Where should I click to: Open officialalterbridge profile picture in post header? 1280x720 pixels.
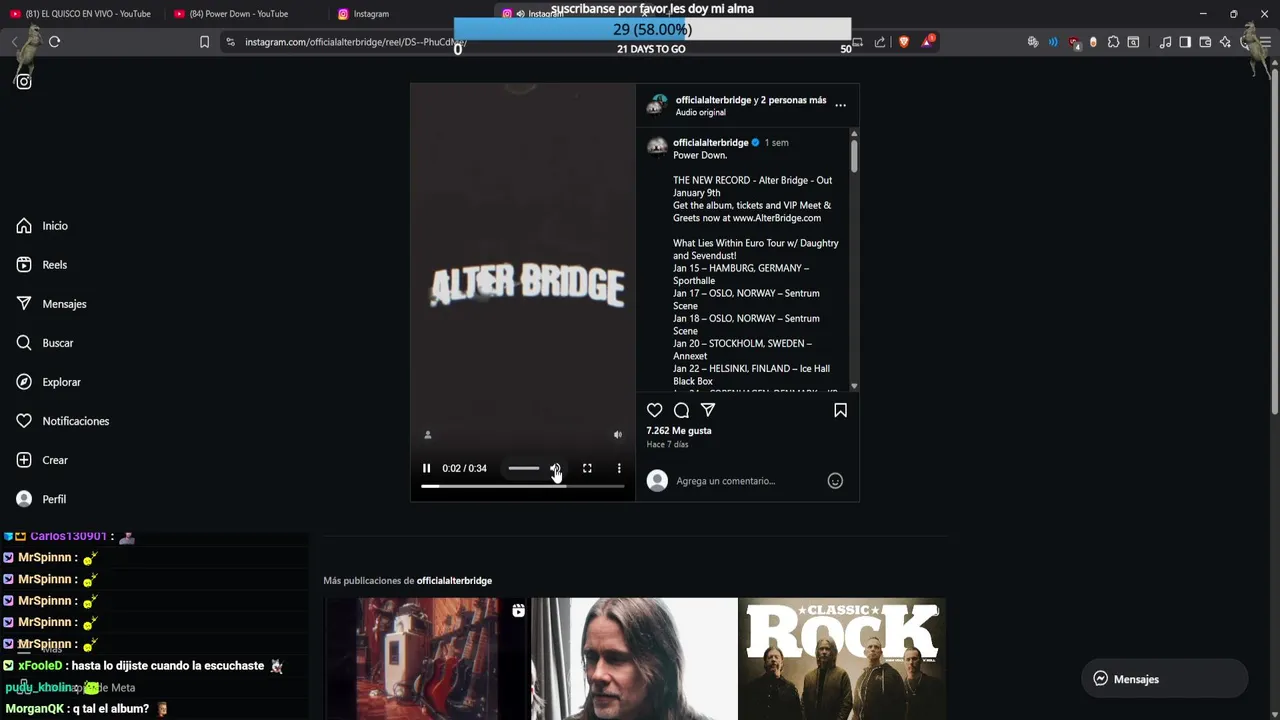coord(658,105)
